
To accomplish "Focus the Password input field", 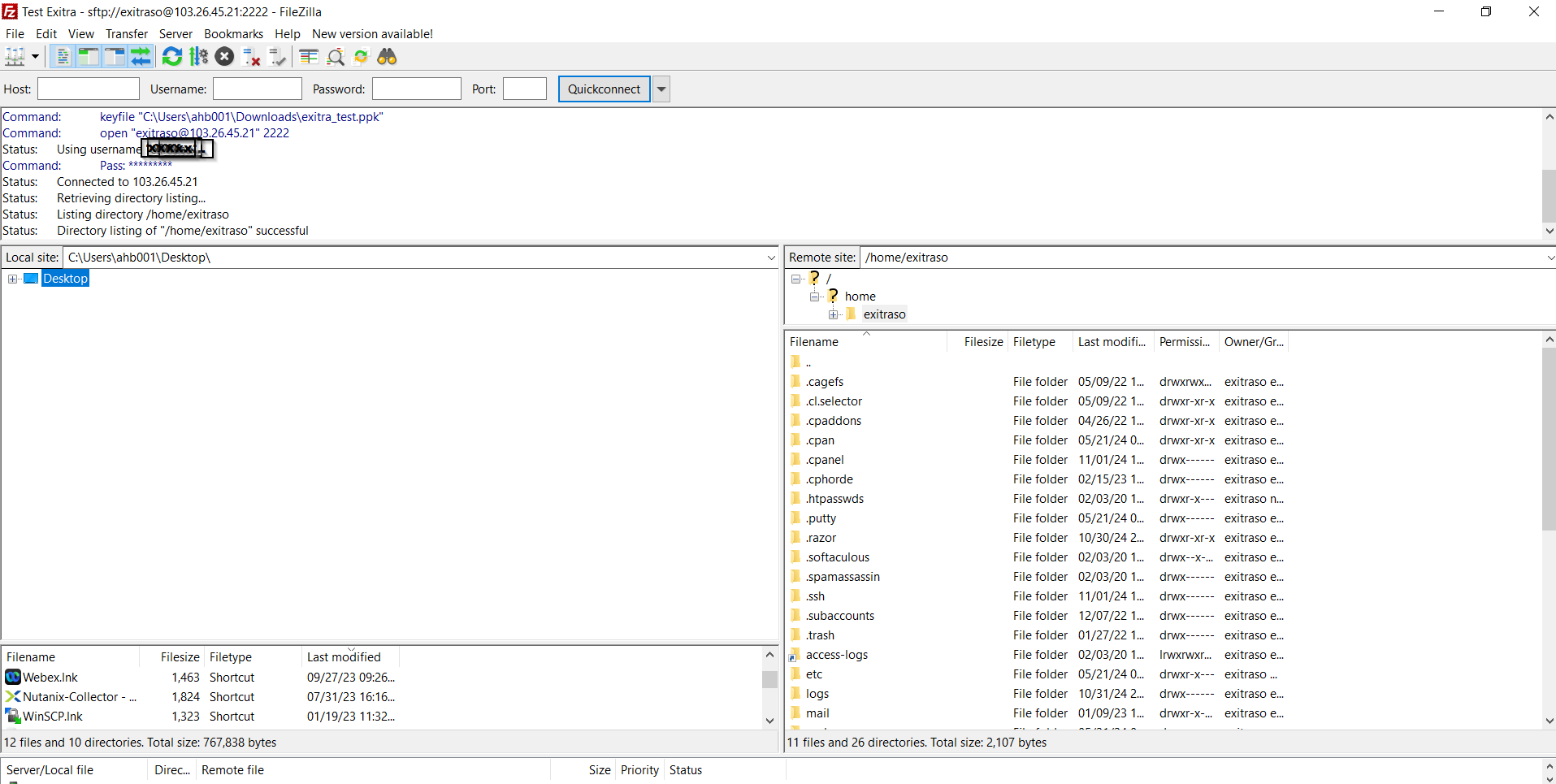I will 417,89.
